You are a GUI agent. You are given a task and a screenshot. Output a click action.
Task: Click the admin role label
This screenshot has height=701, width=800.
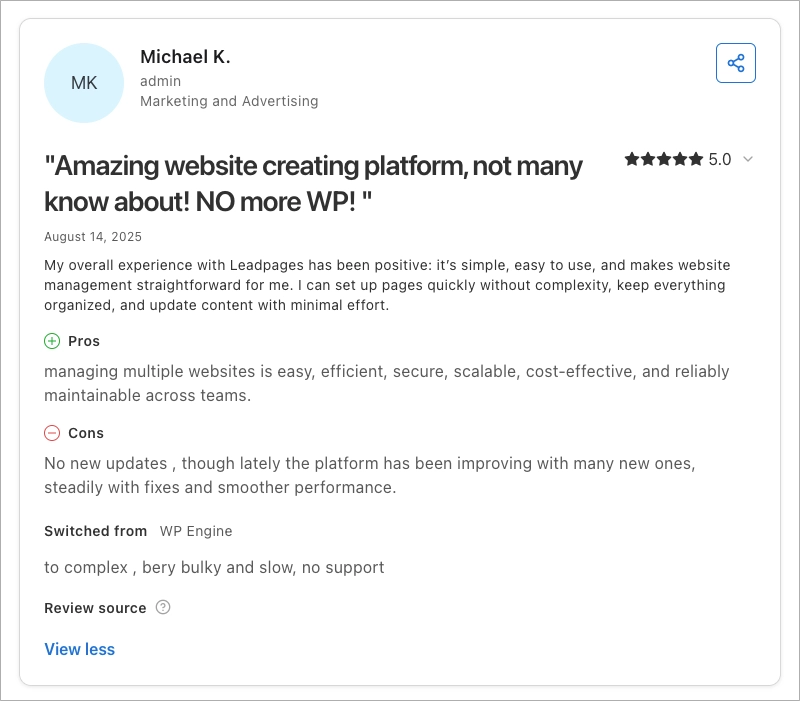(x=160, y=81)
